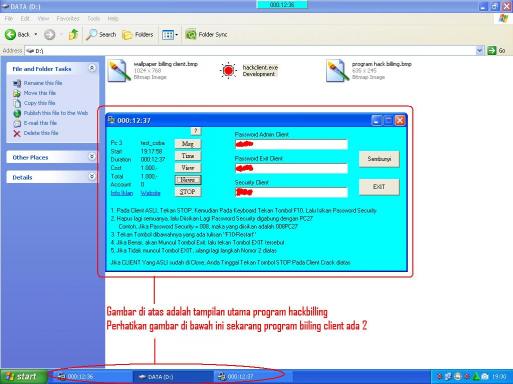Select hackclient.exe red icon
Viewport: 513px width, 384px height.
[228, 70]
